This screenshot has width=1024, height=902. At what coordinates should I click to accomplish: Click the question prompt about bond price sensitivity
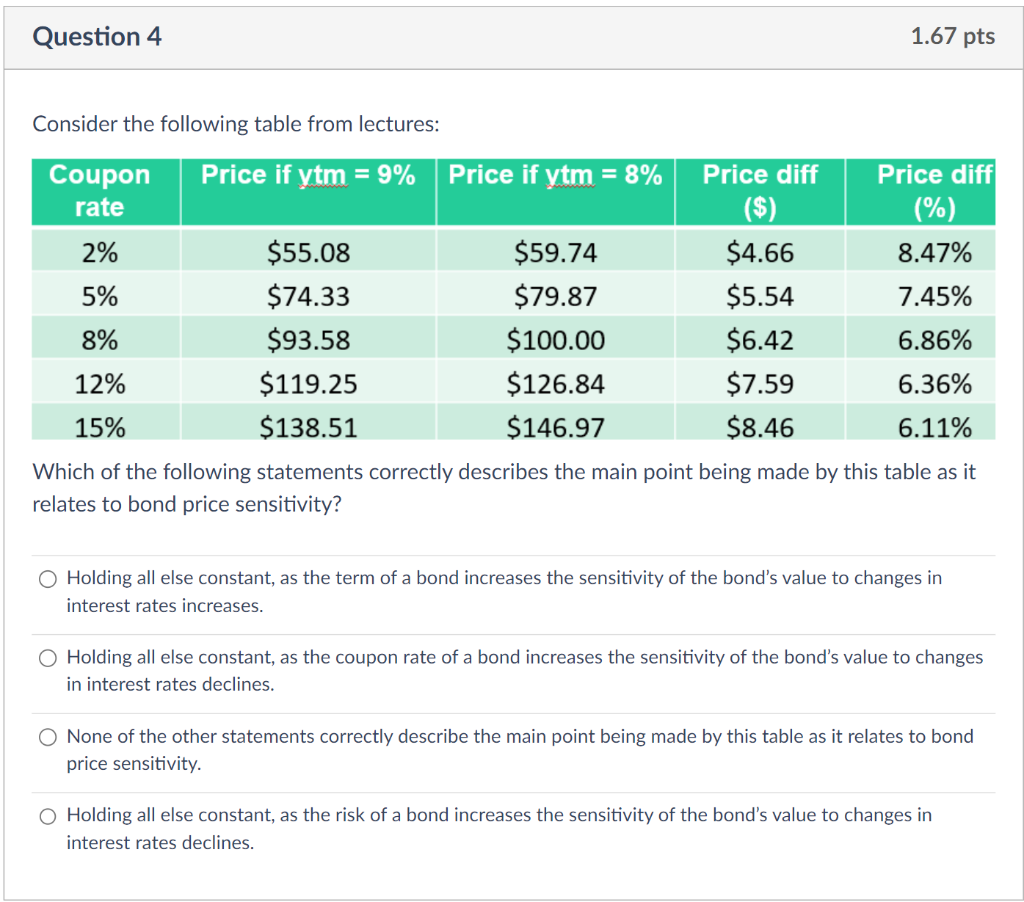tap(505, 487)
